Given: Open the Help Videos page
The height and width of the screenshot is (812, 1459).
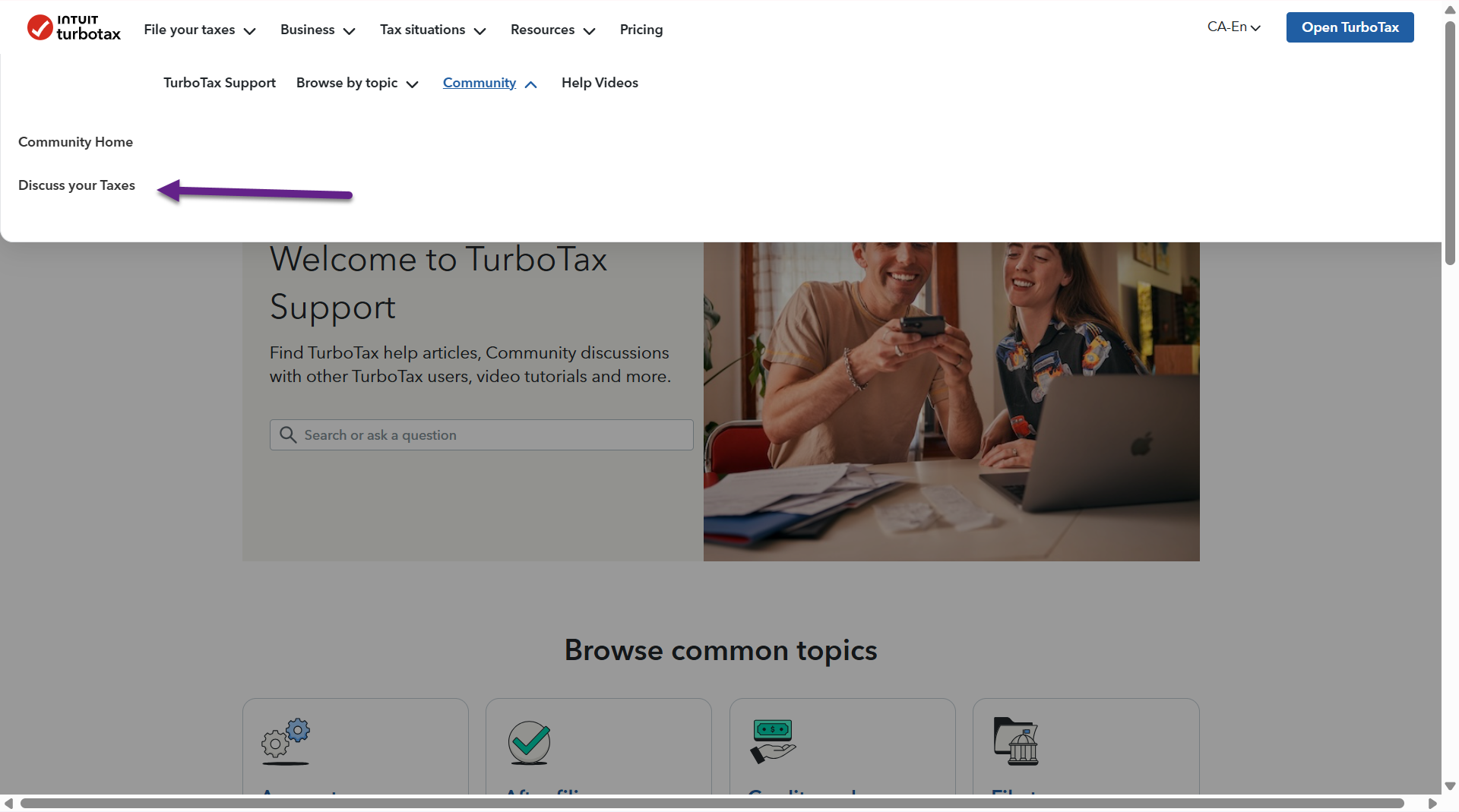Looking at the screenshot, I should 600,83.
